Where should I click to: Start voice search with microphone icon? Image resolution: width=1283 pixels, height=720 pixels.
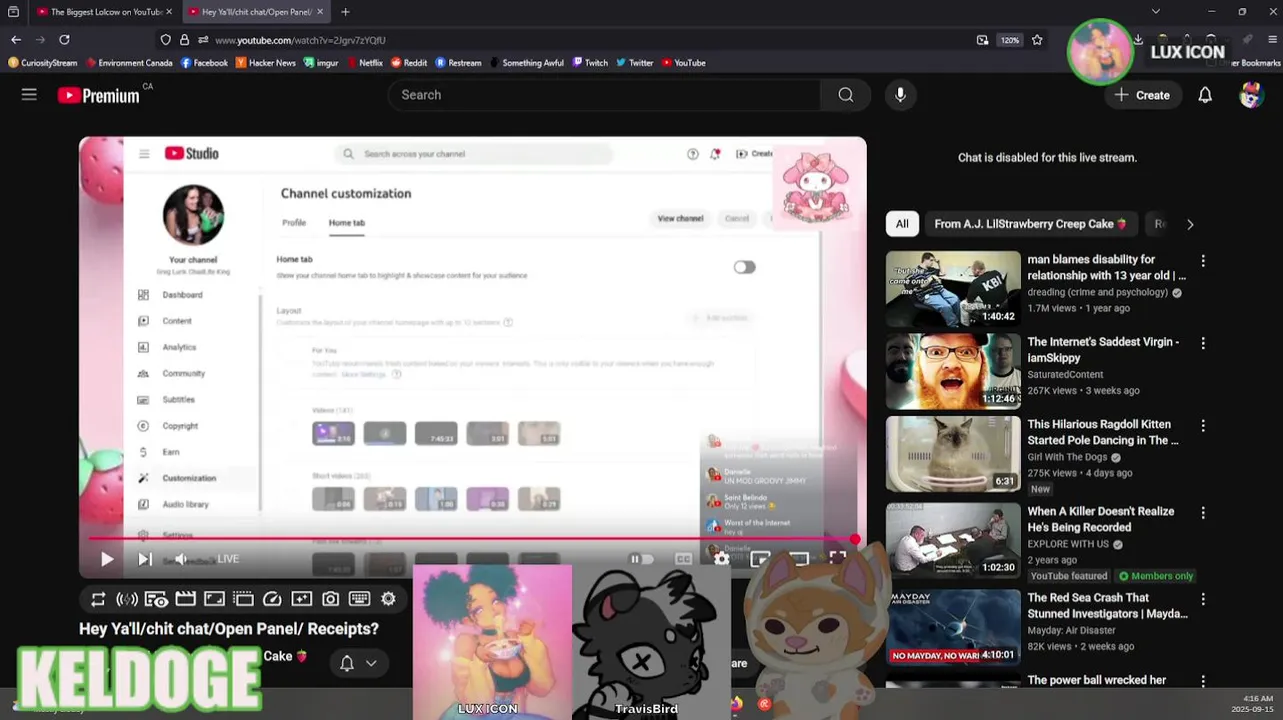coord(900,95)
